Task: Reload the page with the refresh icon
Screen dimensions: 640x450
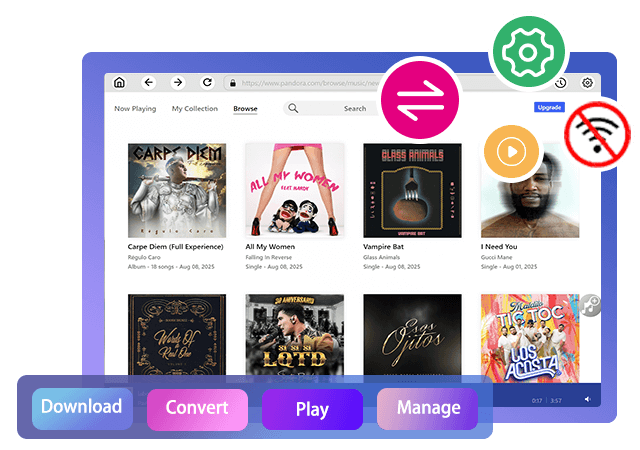Action: 207,82
